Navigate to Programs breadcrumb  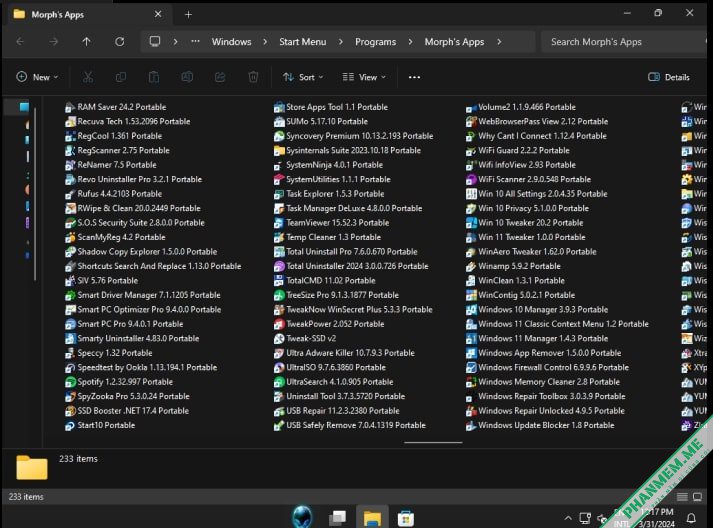click(376, 42)
